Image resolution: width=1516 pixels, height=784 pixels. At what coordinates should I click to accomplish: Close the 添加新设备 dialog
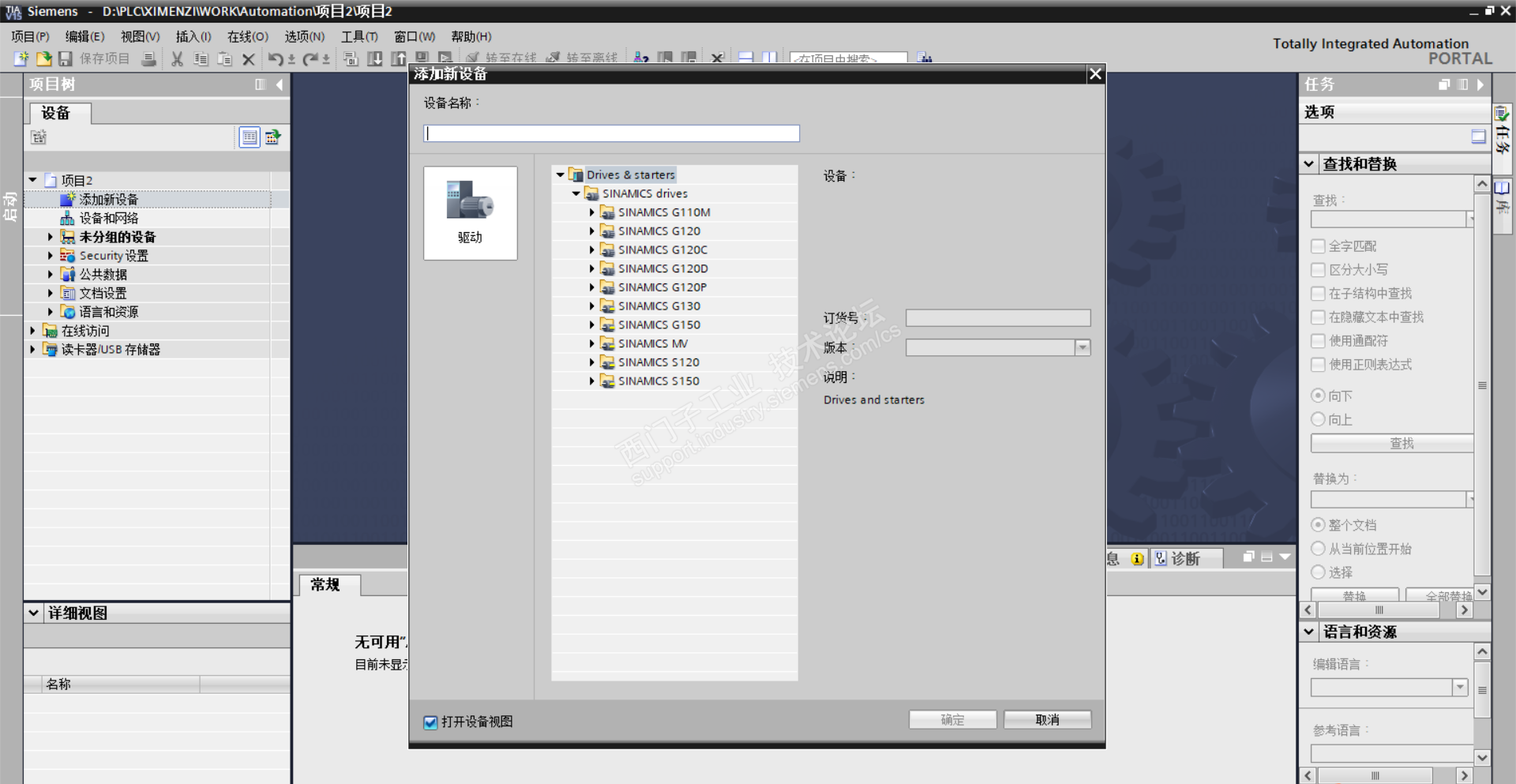(1095, 74)
